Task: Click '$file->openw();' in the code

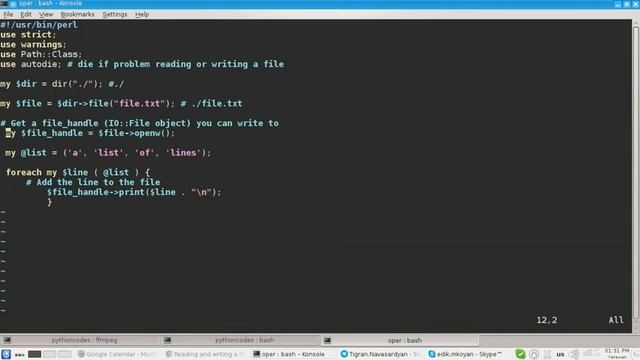Action: [x=136, y=133]
